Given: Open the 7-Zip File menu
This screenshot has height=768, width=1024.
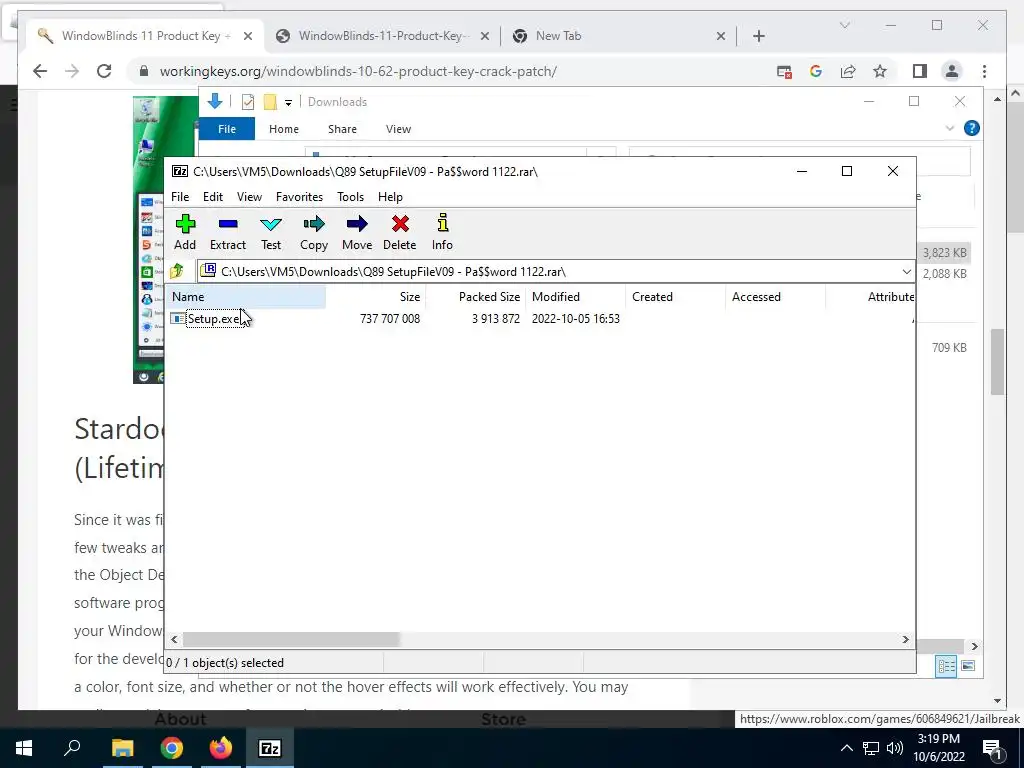Looking at the screenshot, I should point(180,197).
